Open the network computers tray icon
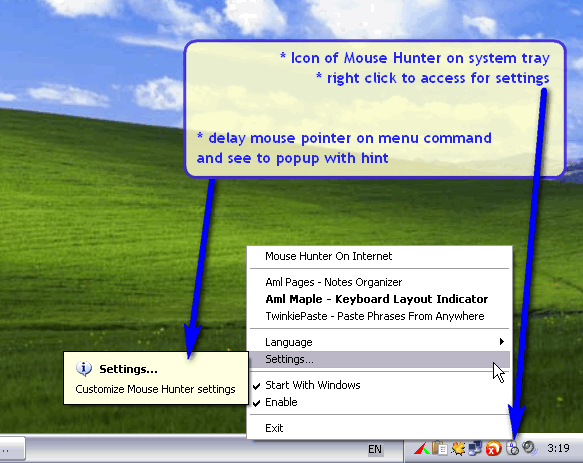Screen dimensions: 583x463 tap(475, 448)
